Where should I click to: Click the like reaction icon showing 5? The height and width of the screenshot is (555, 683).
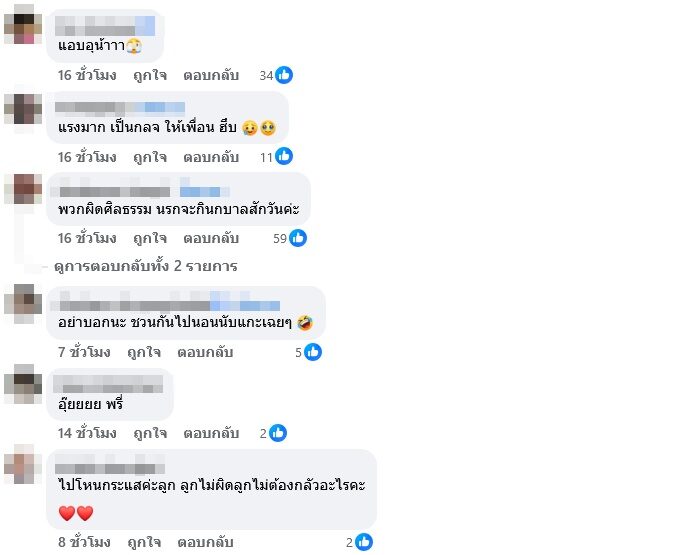coord(313,352)
